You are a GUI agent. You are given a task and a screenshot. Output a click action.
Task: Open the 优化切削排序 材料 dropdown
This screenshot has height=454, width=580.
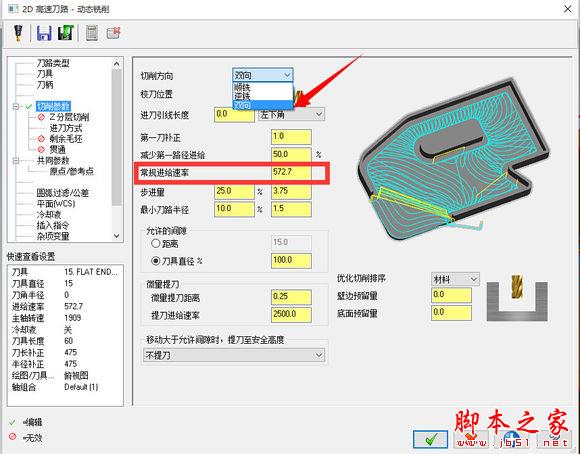coord(455,279)
